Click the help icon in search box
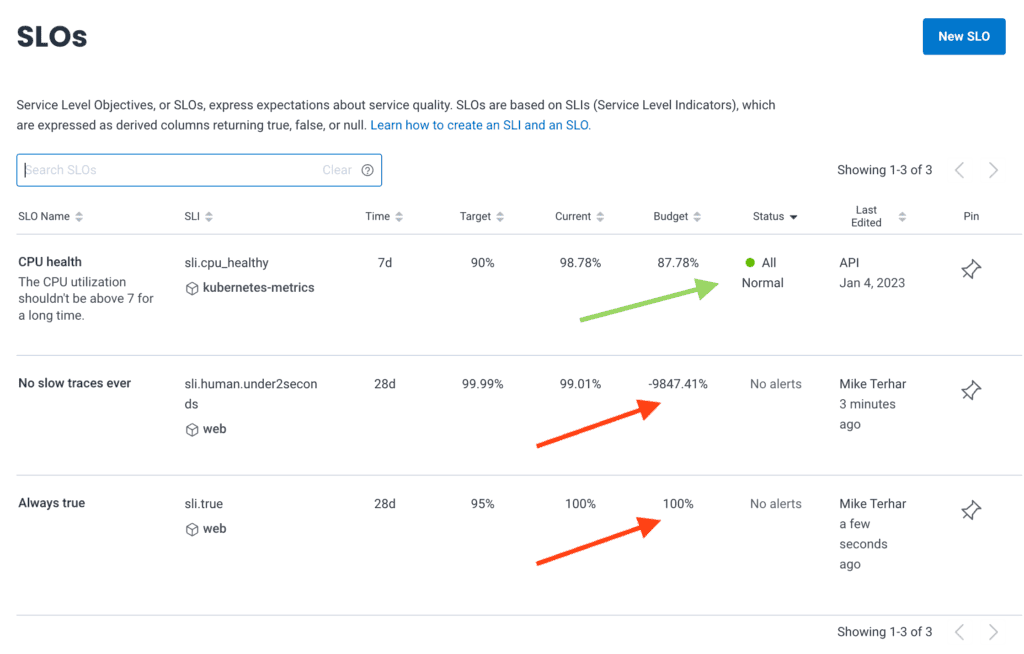The image size is (1024, 654). click(367, 170)
